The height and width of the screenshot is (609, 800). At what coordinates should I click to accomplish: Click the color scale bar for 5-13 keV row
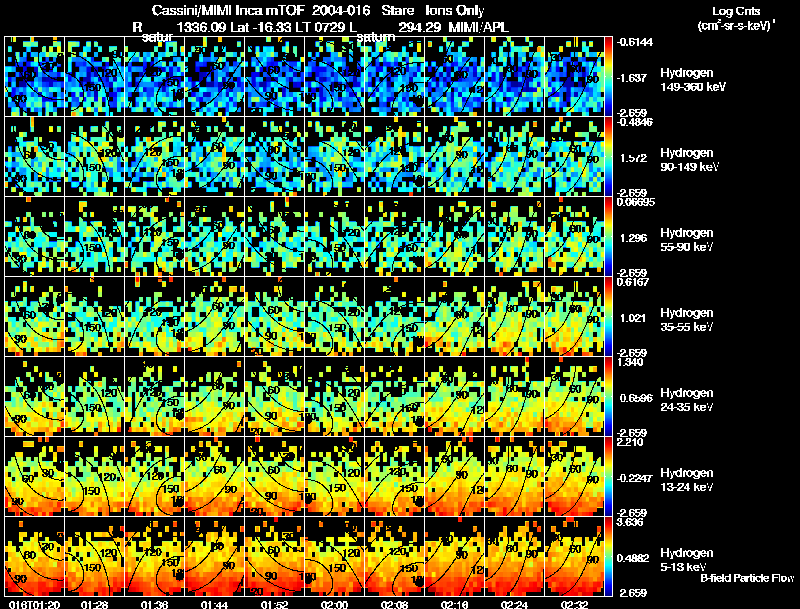point(608,557)
